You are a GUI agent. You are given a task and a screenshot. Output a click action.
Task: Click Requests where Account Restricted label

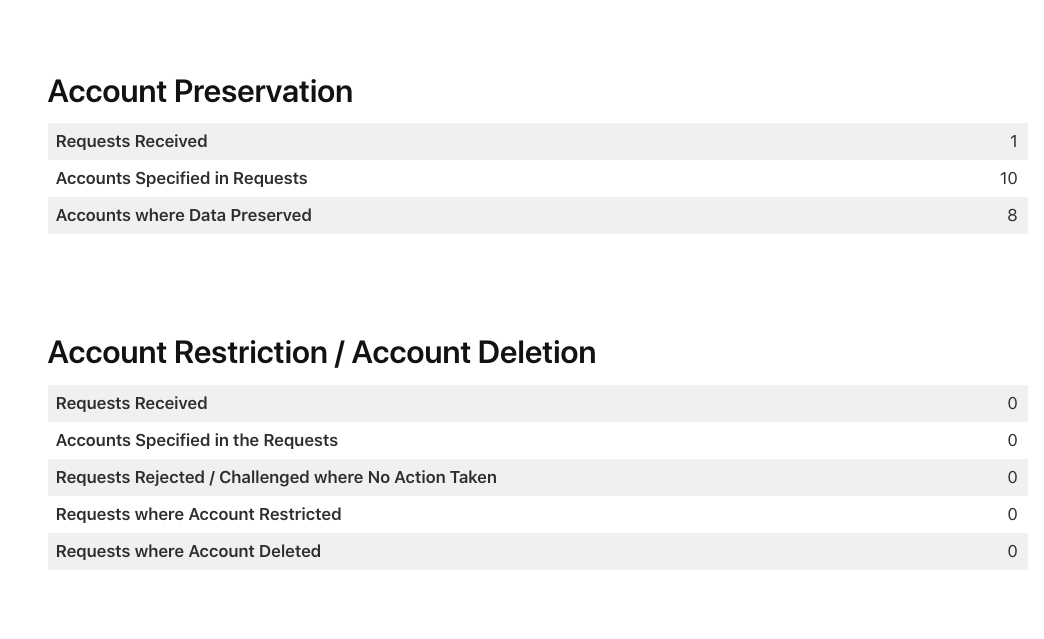pyautogui.click(x=198, y=514)
